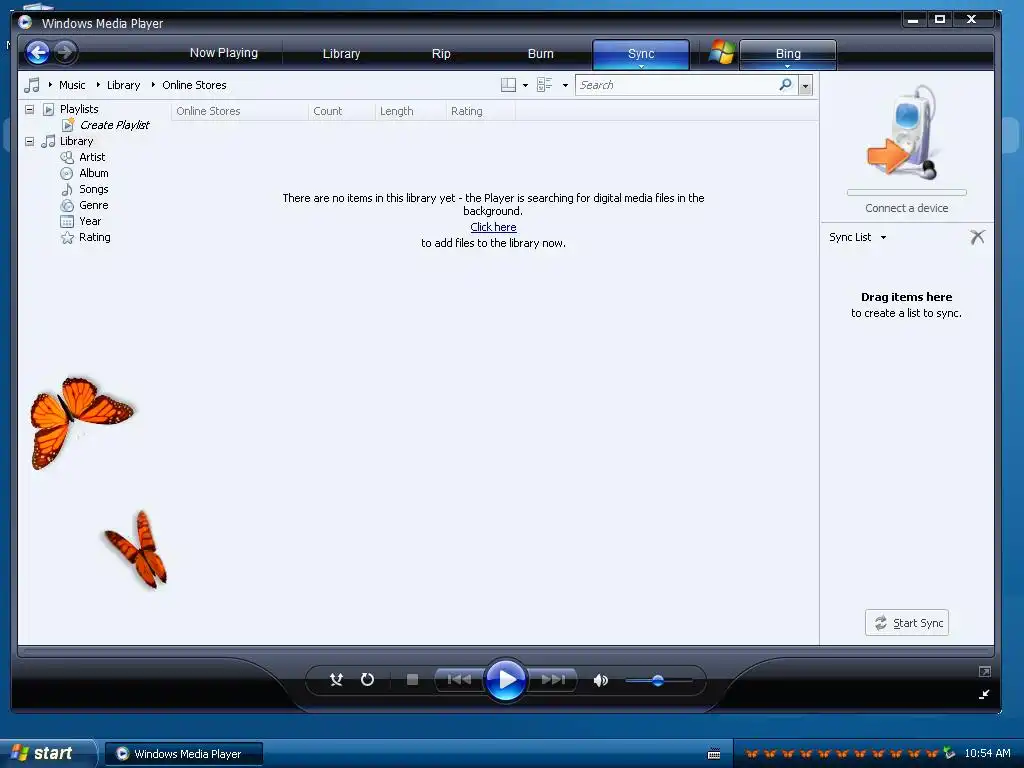Click the Next track button

point(552,680)
